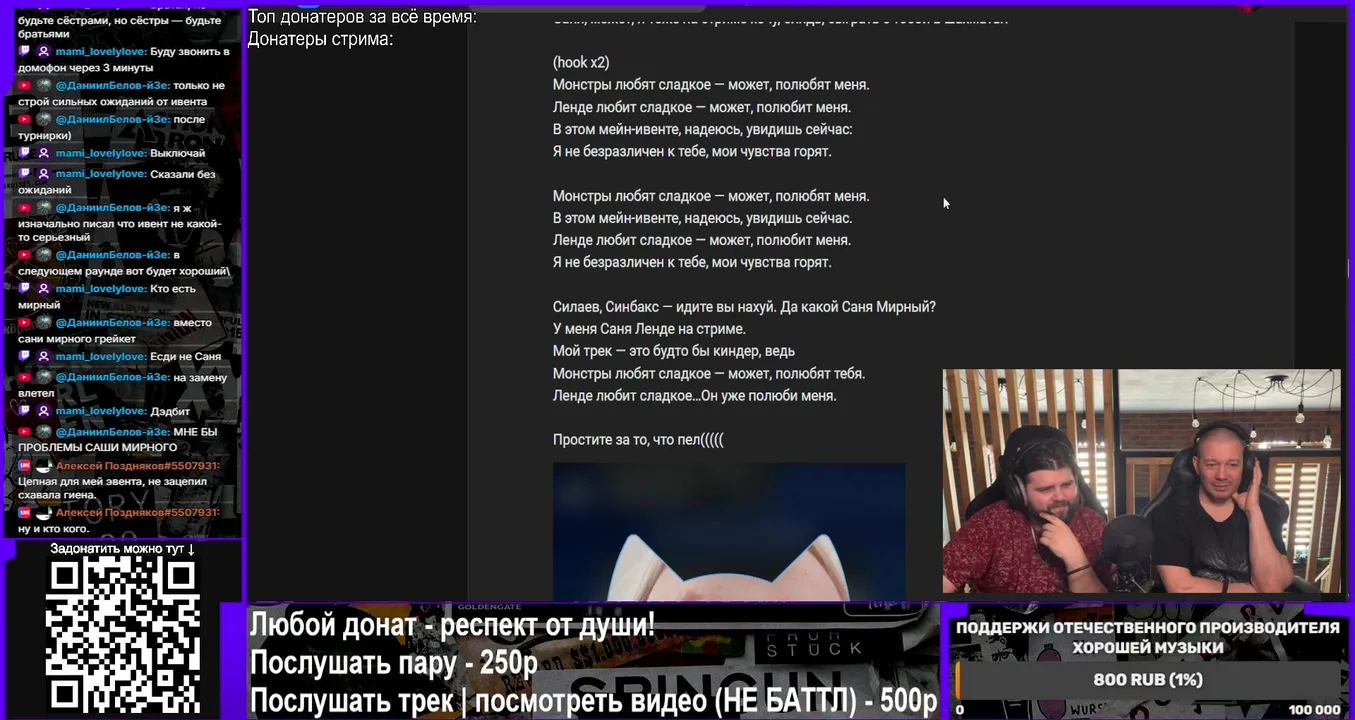Click LIVE icon beside "ну и кто кого" message

(24, 512)
